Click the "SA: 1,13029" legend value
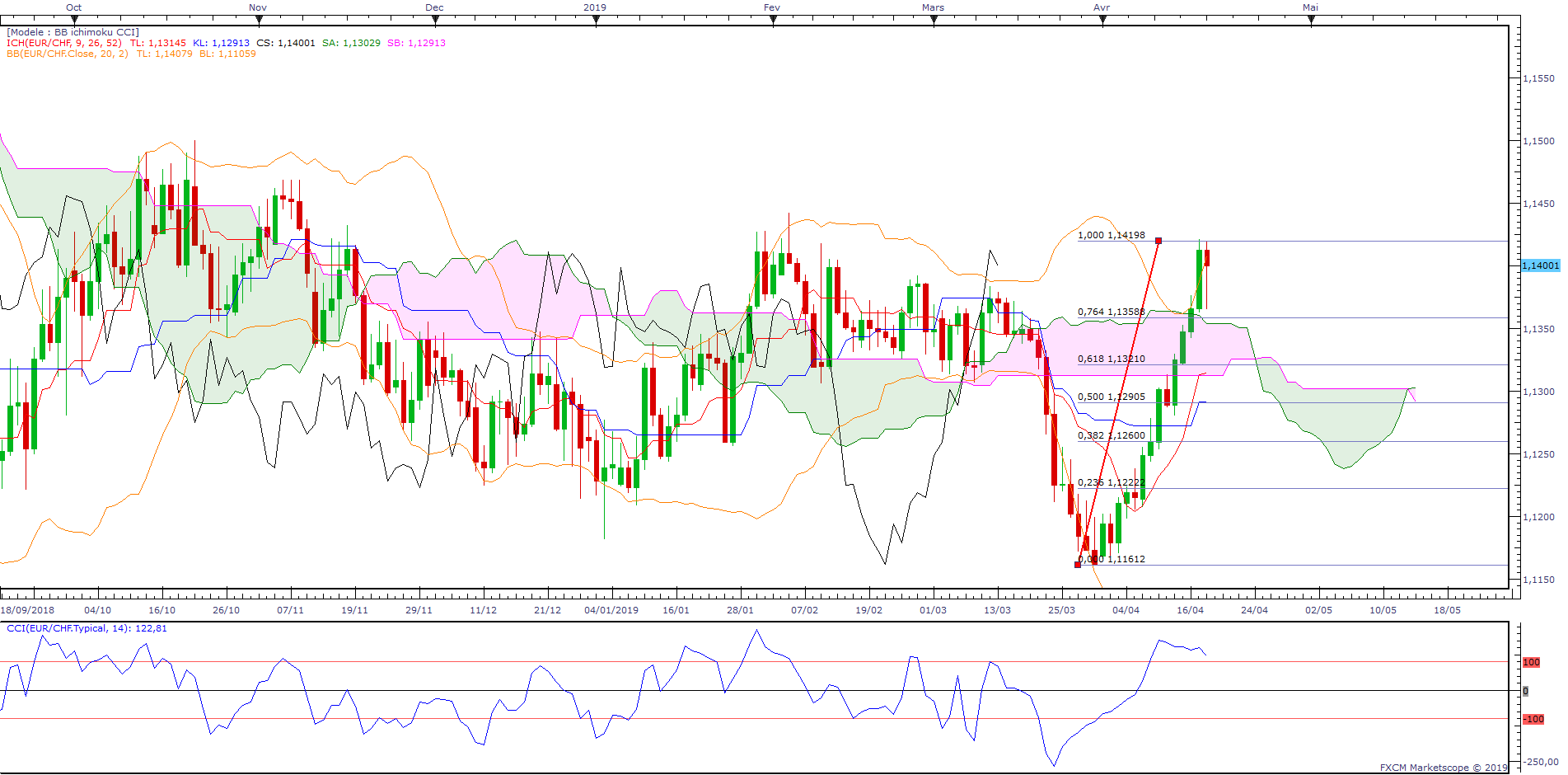The image size is (1568, 775). click(351, 43)
